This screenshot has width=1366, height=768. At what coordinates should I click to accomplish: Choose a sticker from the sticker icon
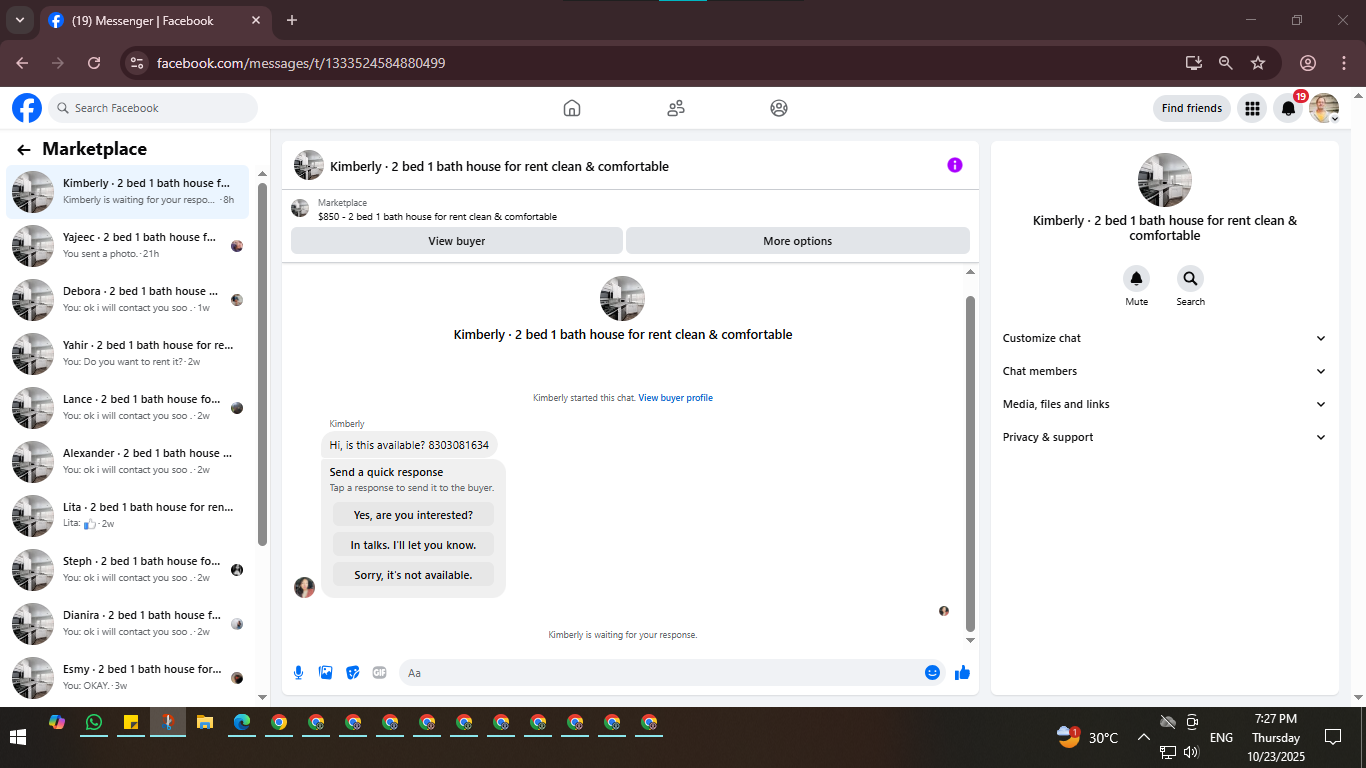pyautogui.click(x=352, y=673)
